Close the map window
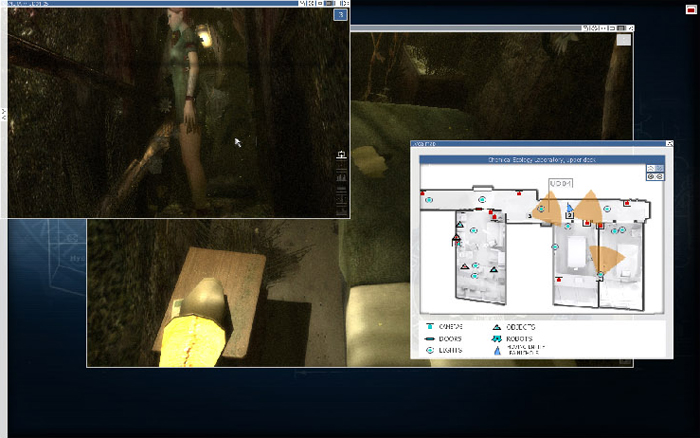Screen dimensions: 700x438 (x=669, y=143)
